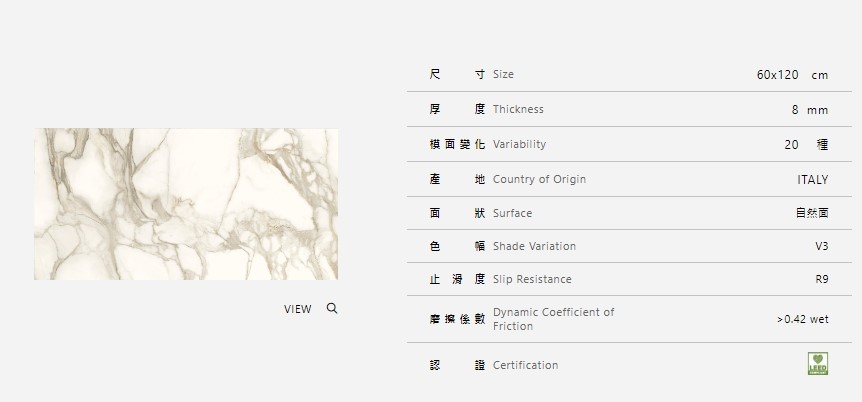This screenshot has width=862, height=402.
Task: Click the LEED certification badge icon
Action: pyautogui.click(x=817, y=364)
